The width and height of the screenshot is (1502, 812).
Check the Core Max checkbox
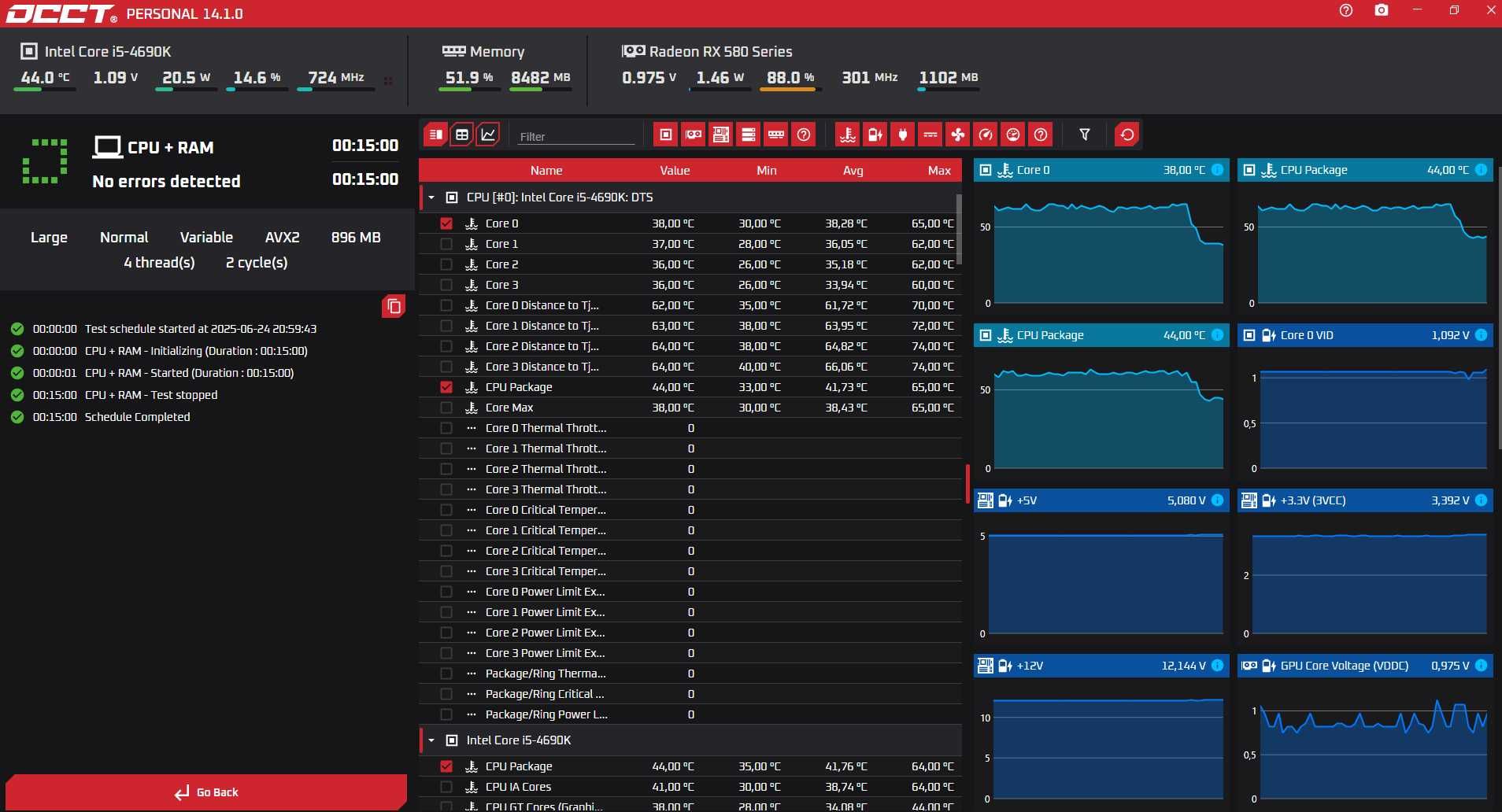(x=446, y=408)
